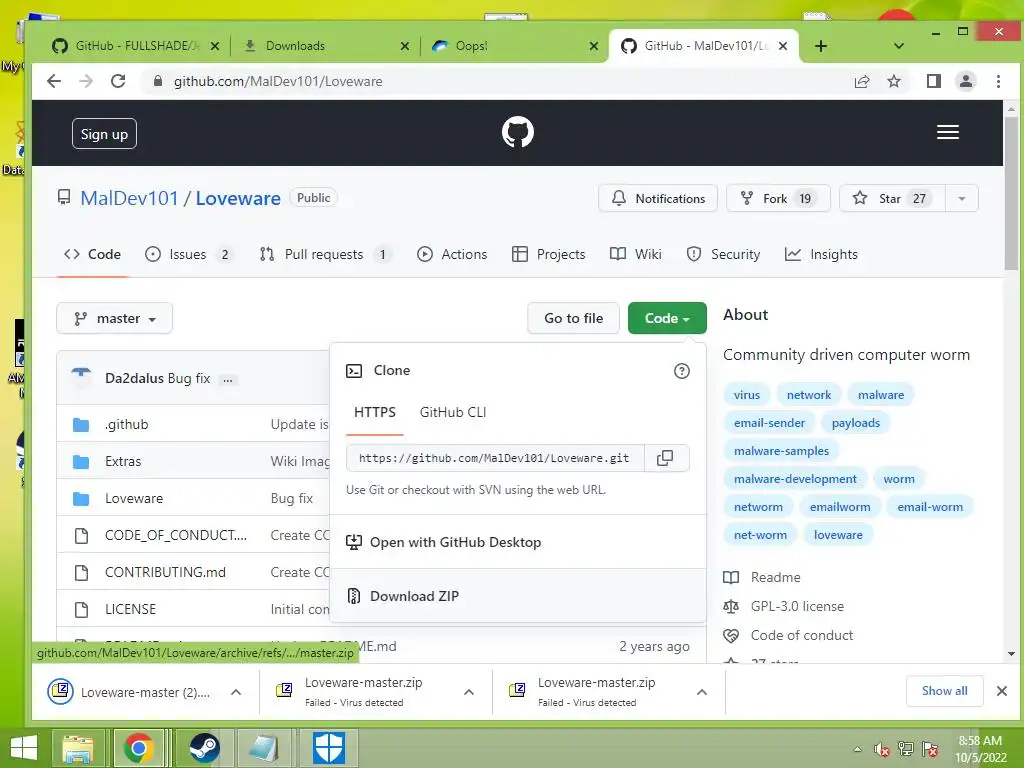
Task: Close the Oops! tab
Action: tap(594, 46)
